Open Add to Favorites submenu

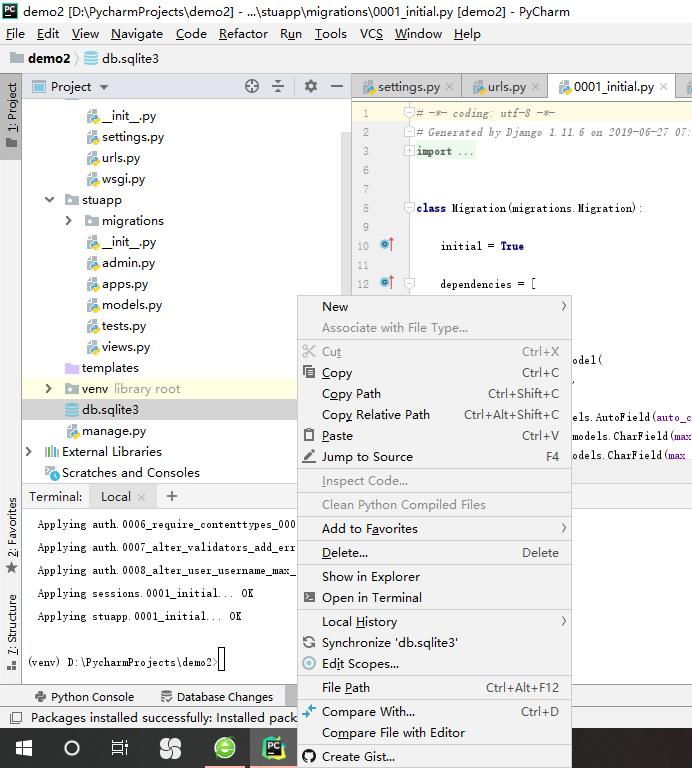click(434, 529)
